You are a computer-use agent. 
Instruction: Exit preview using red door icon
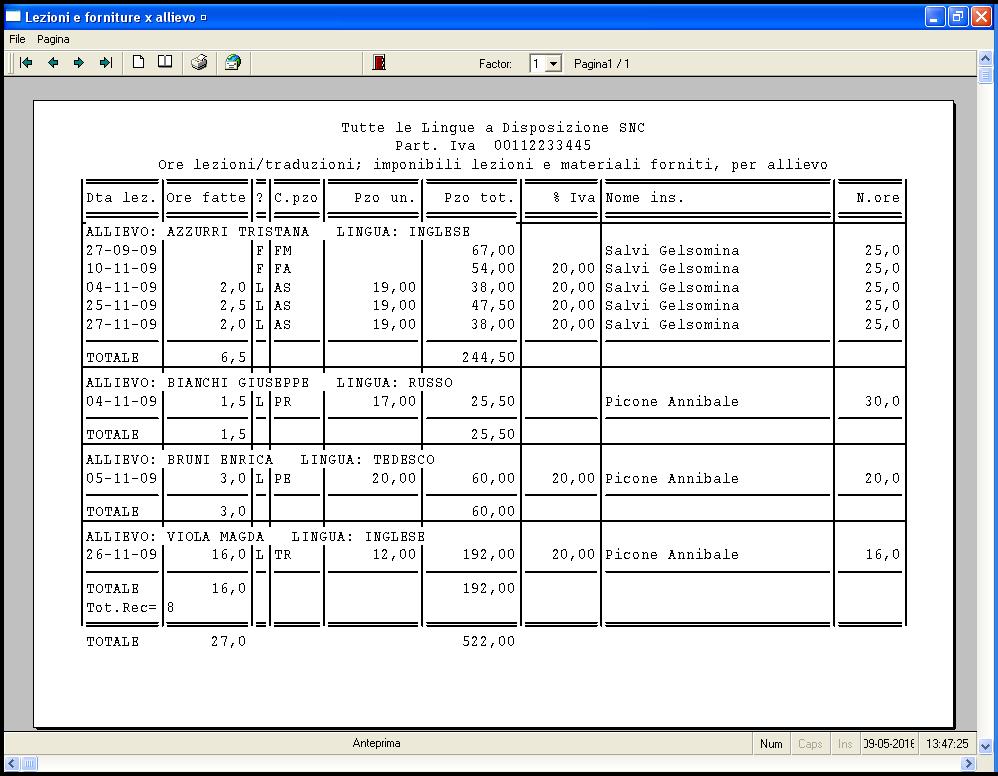click(379, 62)
